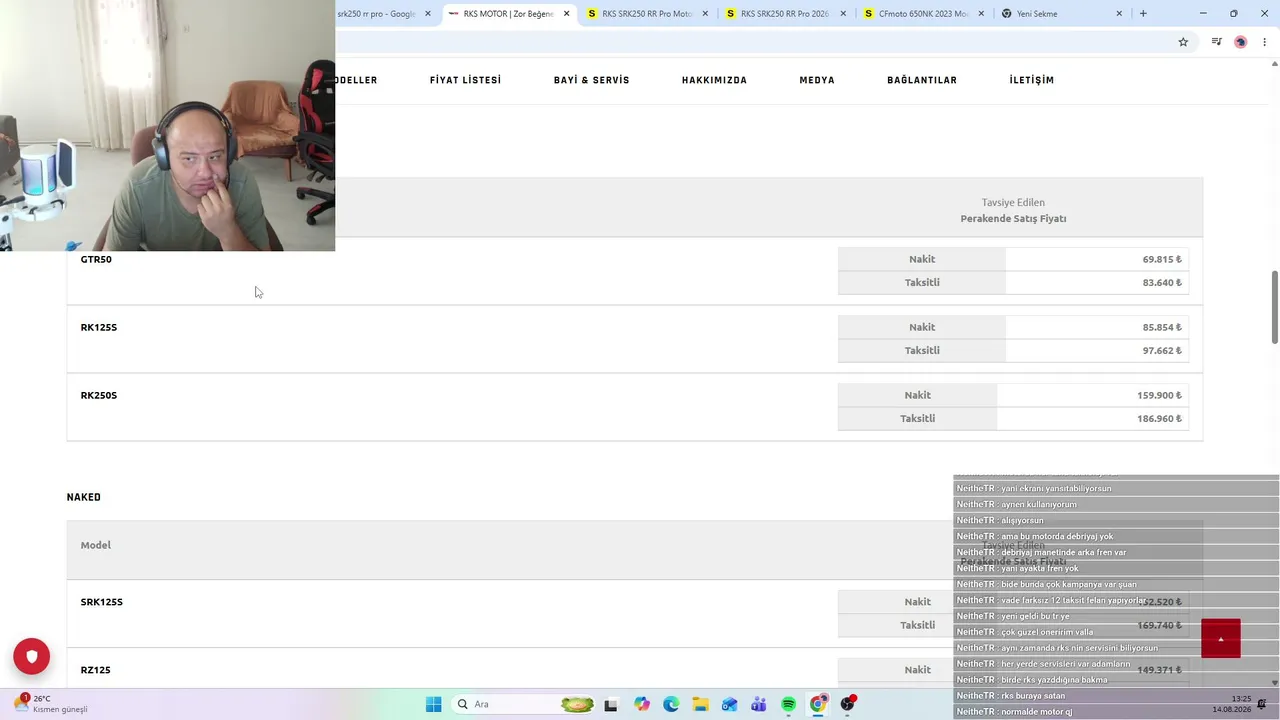1280x720 pixels.
Task: Switch to the srk250 rr pro Google tab
Action: click(x=376, y=14)
